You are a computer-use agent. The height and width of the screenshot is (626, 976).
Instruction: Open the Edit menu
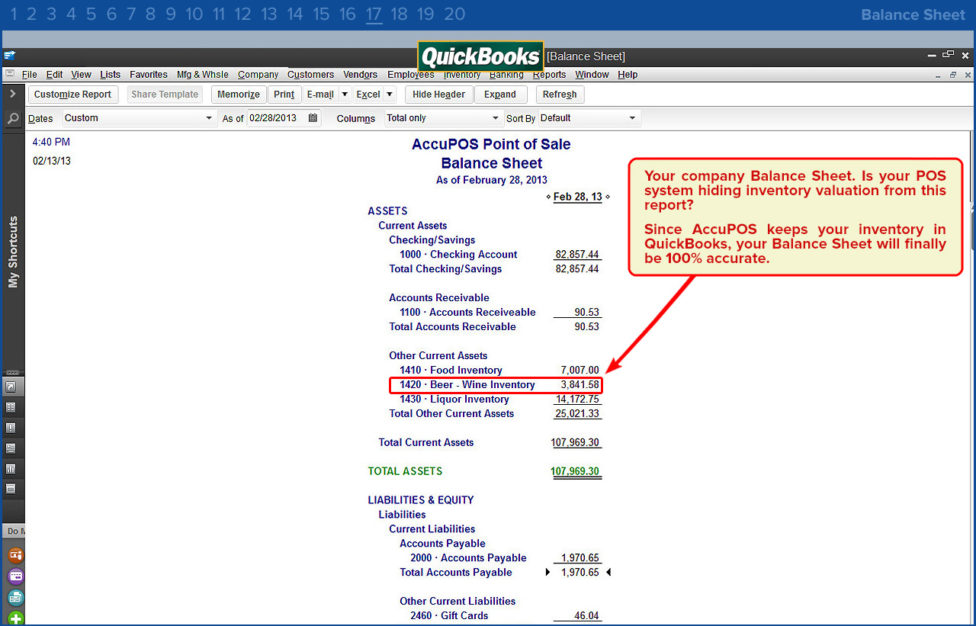coord(54,74)
